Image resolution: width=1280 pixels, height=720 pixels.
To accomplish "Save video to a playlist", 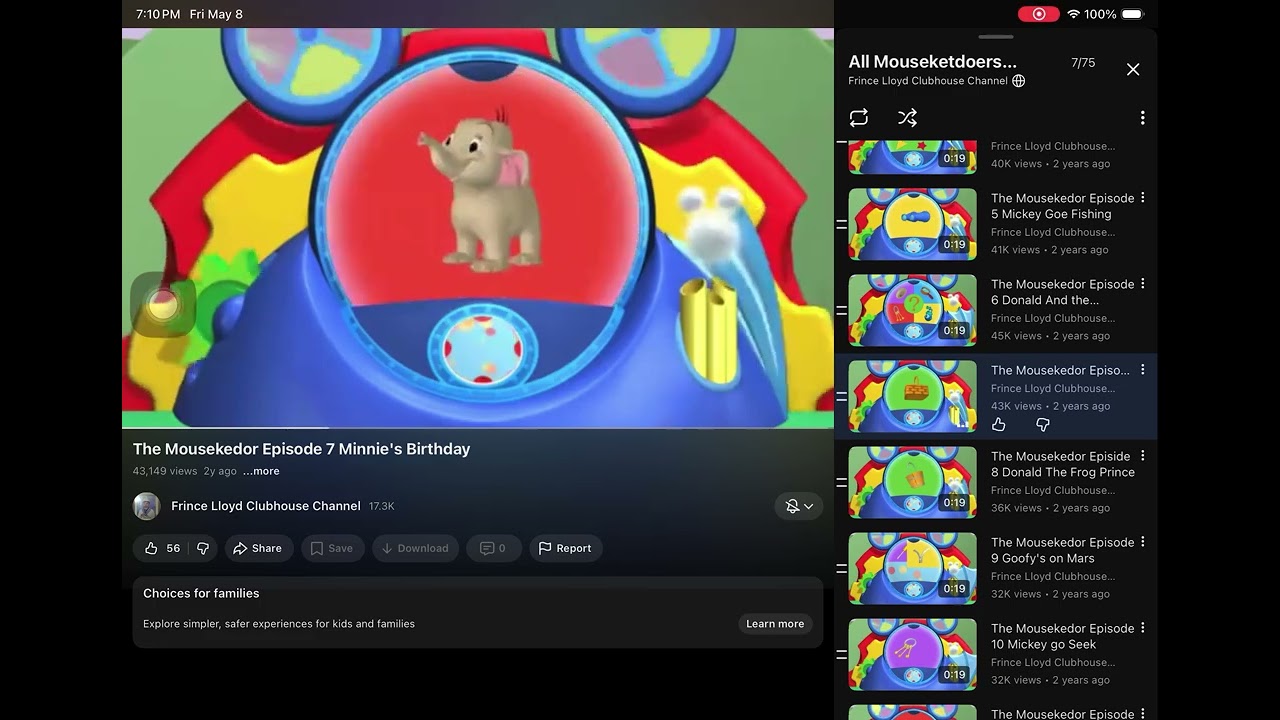I will (332, 548).
